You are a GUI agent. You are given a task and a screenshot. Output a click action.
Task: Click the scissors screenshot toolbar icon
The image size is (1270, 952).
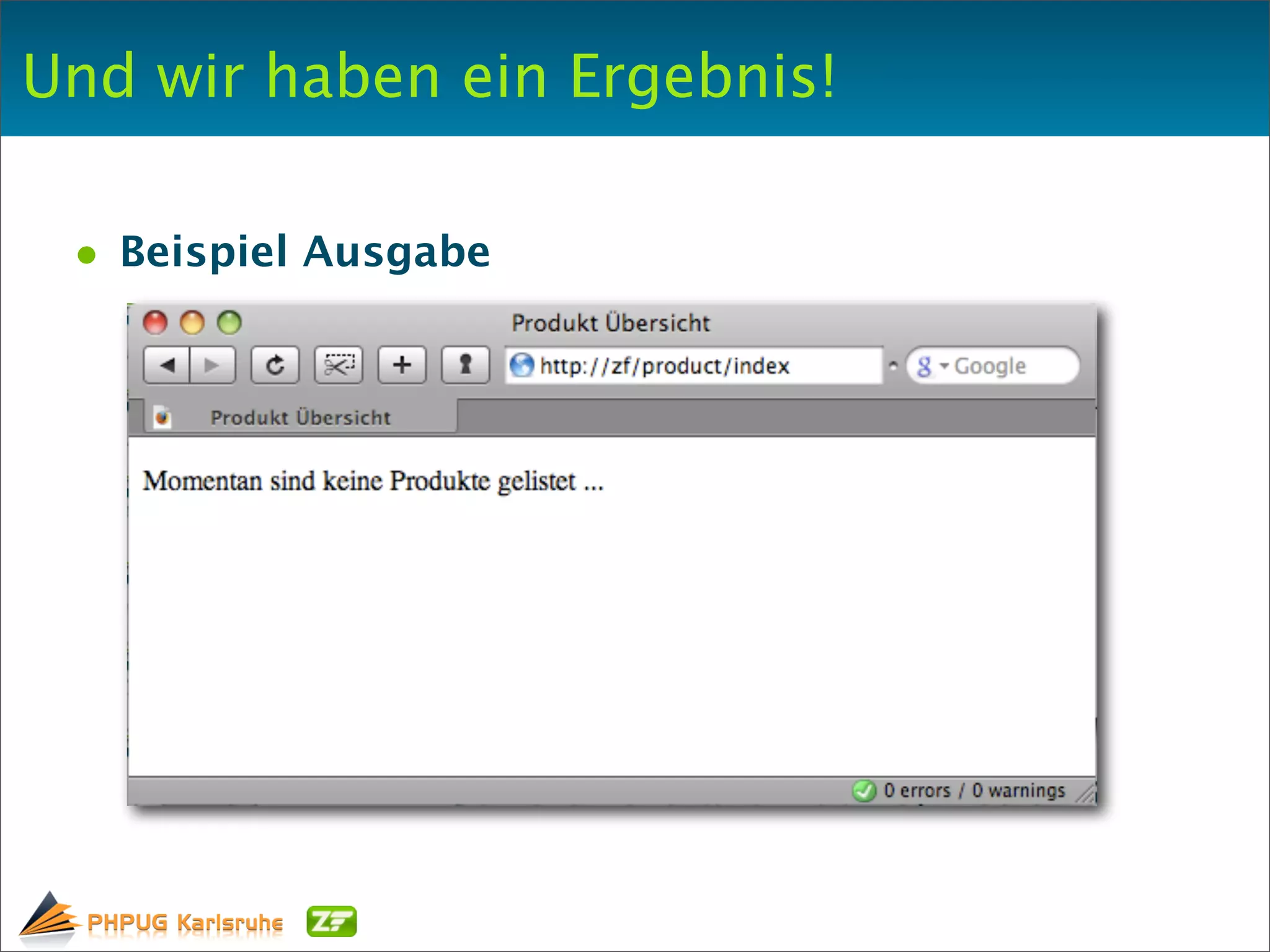click(339, 365)
